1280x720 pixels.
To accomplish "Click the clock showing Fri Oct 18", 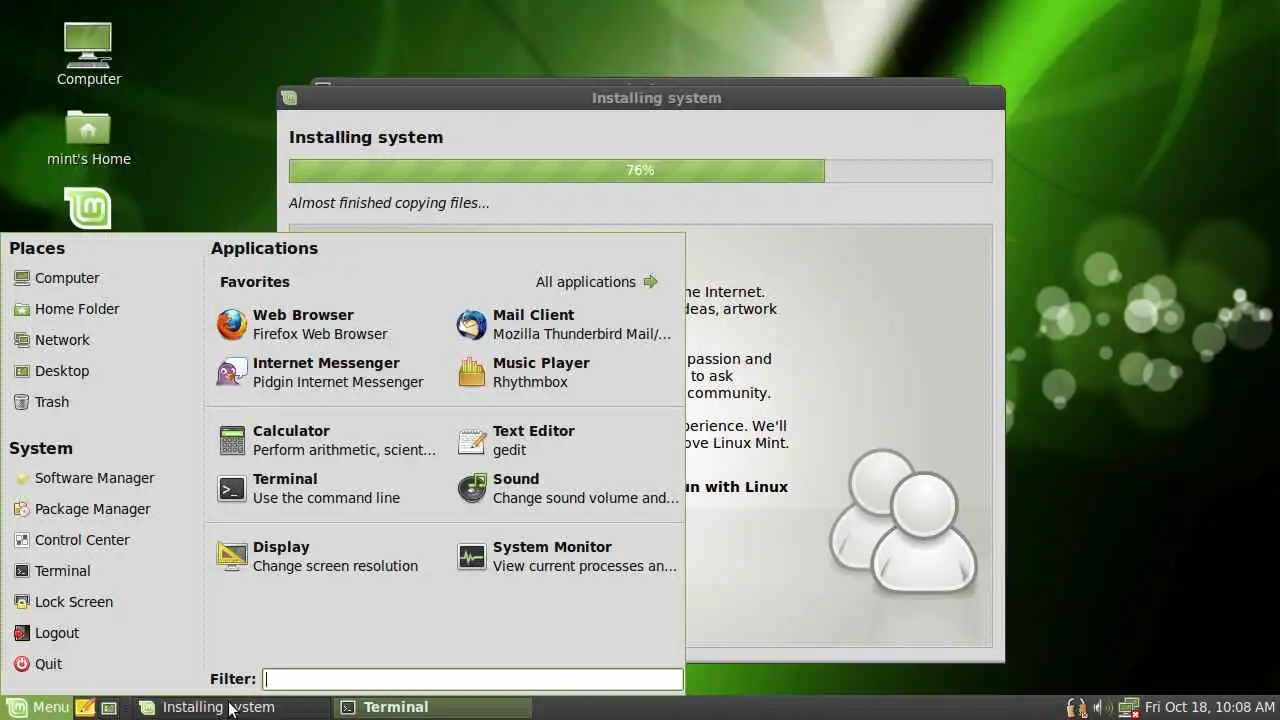I will point(1210,707).
